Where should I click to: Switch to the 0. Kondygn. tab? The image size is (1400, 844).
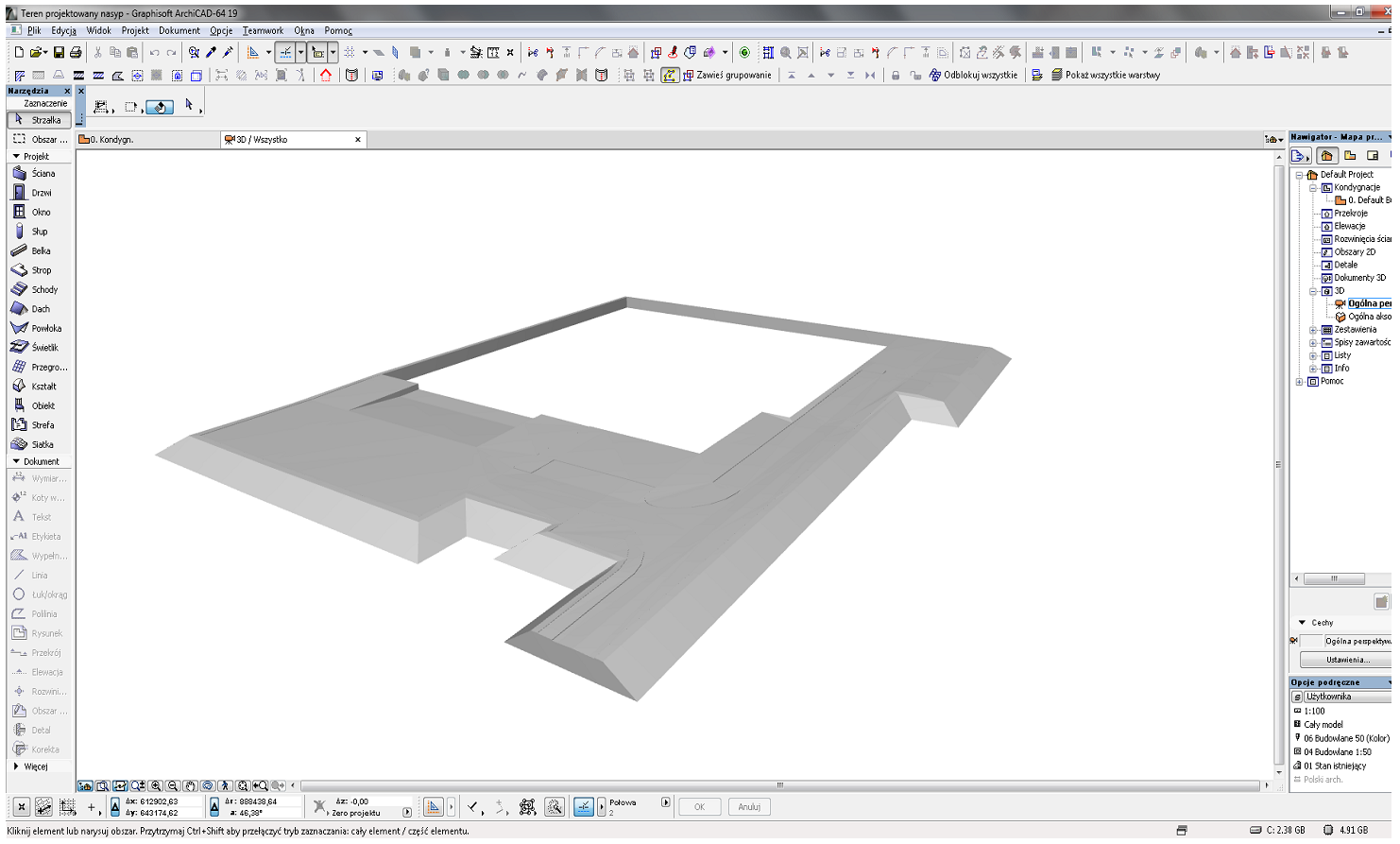coord(111,140)
